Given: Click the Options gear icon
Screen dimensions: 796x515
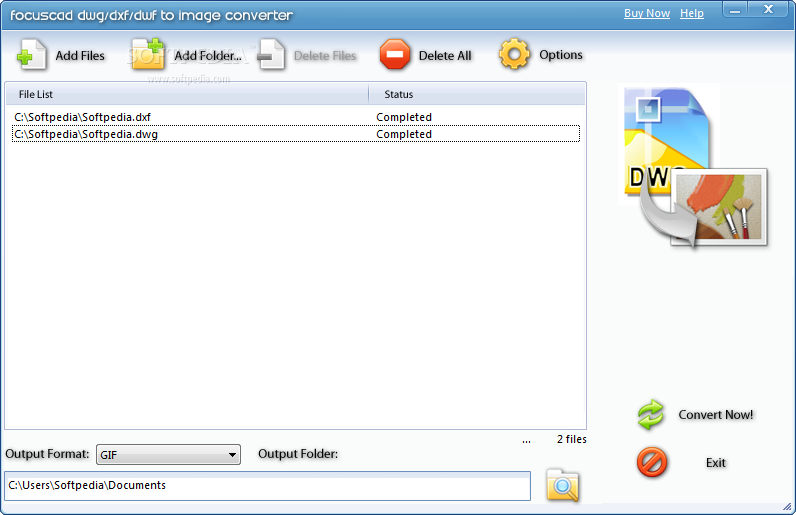Looking at the screenshot, I should point(514,54).
